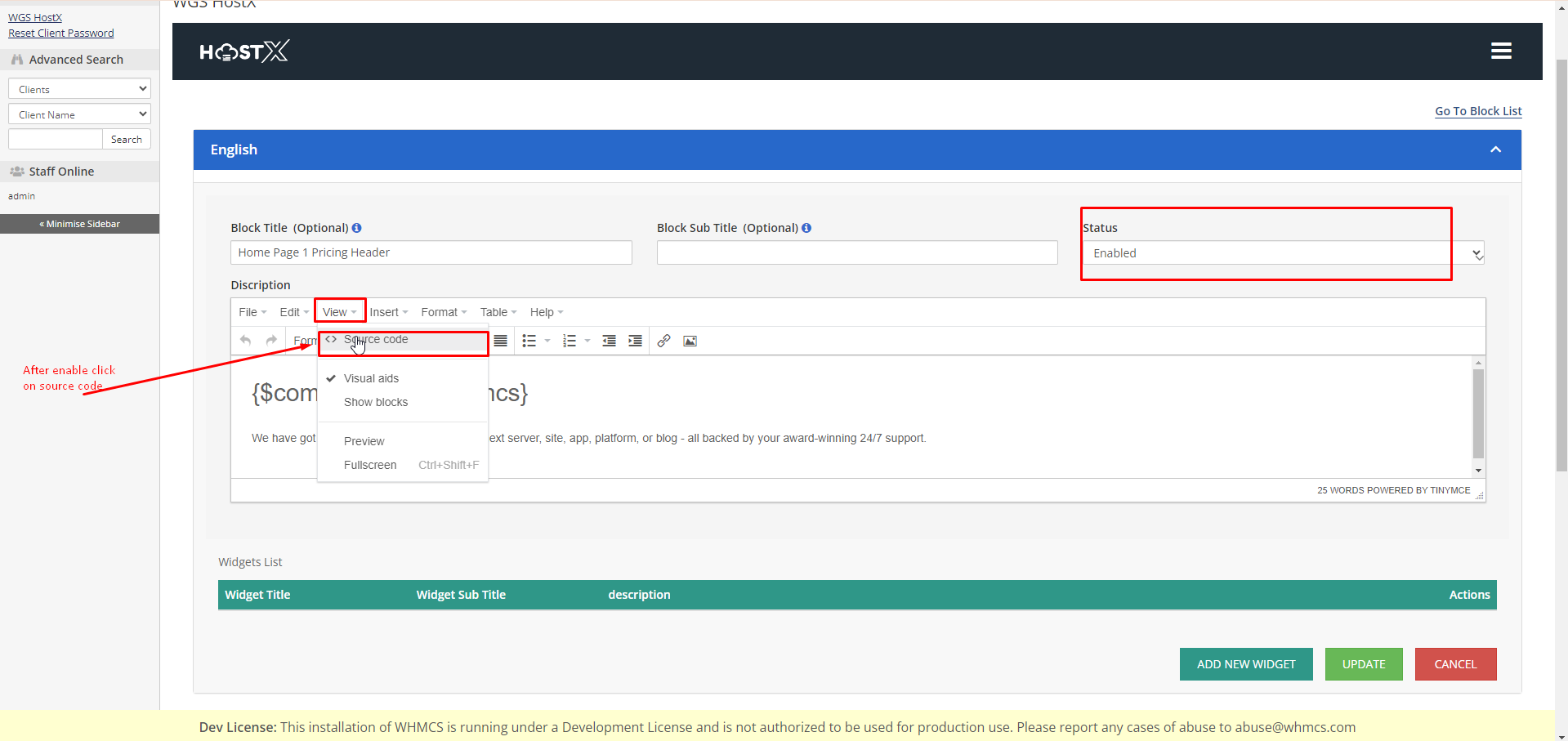The image size is (1568, 741).
Task: Open the Clients search type dropdown
Action: pyautogui.click(x=79, y=89)
